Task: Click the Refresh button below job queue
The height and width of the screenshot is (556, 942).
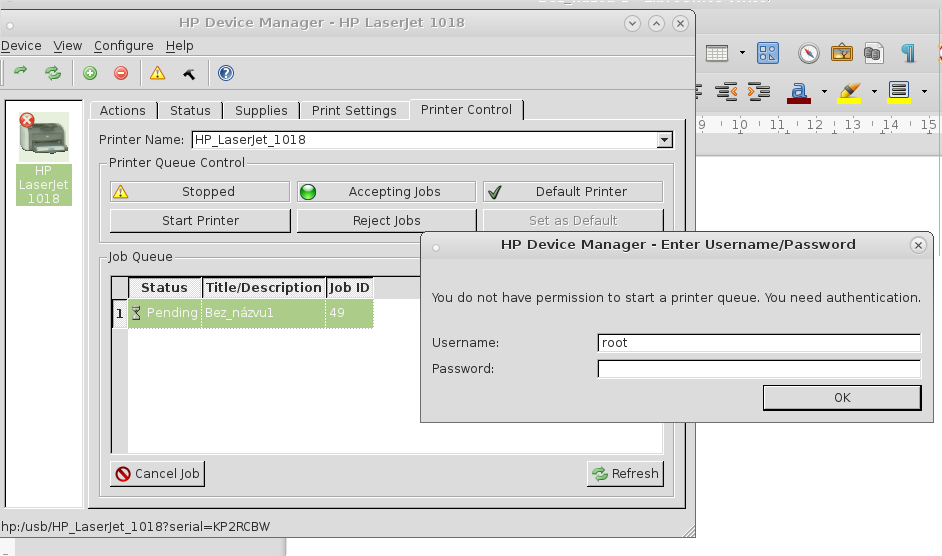Action: click(625, 474)
